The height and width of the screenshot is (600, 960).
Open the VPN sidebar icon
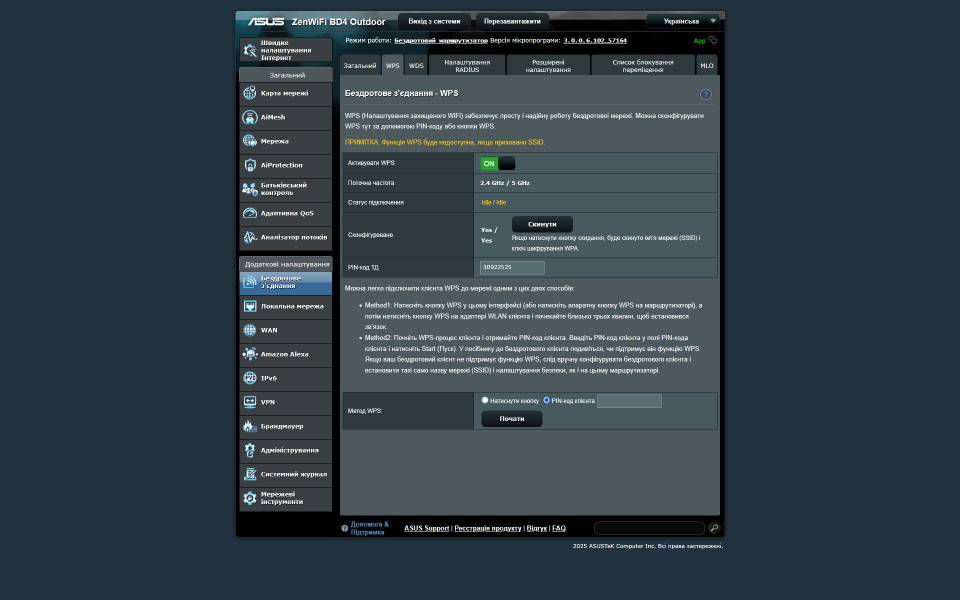tap(250, 402)
